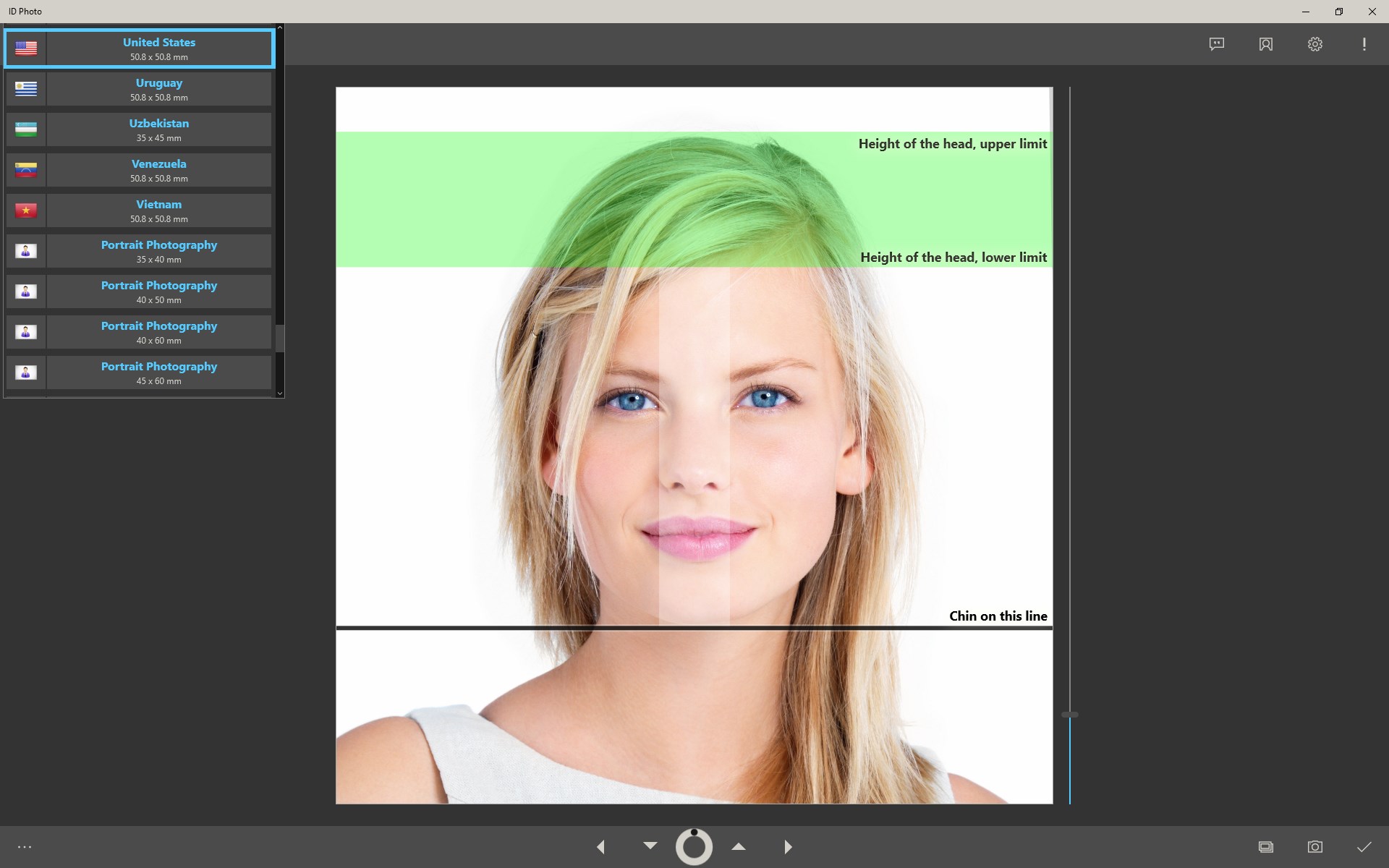Click the vertical zoom slider handle
1389x868 pixels.
pos(1069,715)
